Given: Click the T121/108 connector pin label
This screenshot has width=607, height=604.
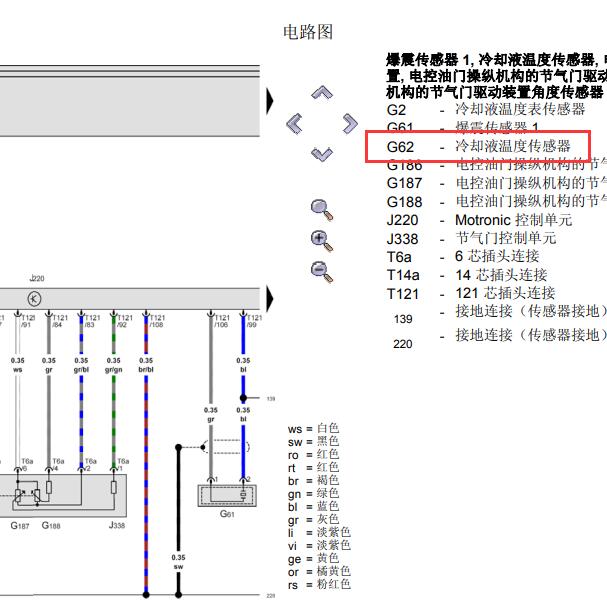Looking at the screenshot, I should 157,321.
